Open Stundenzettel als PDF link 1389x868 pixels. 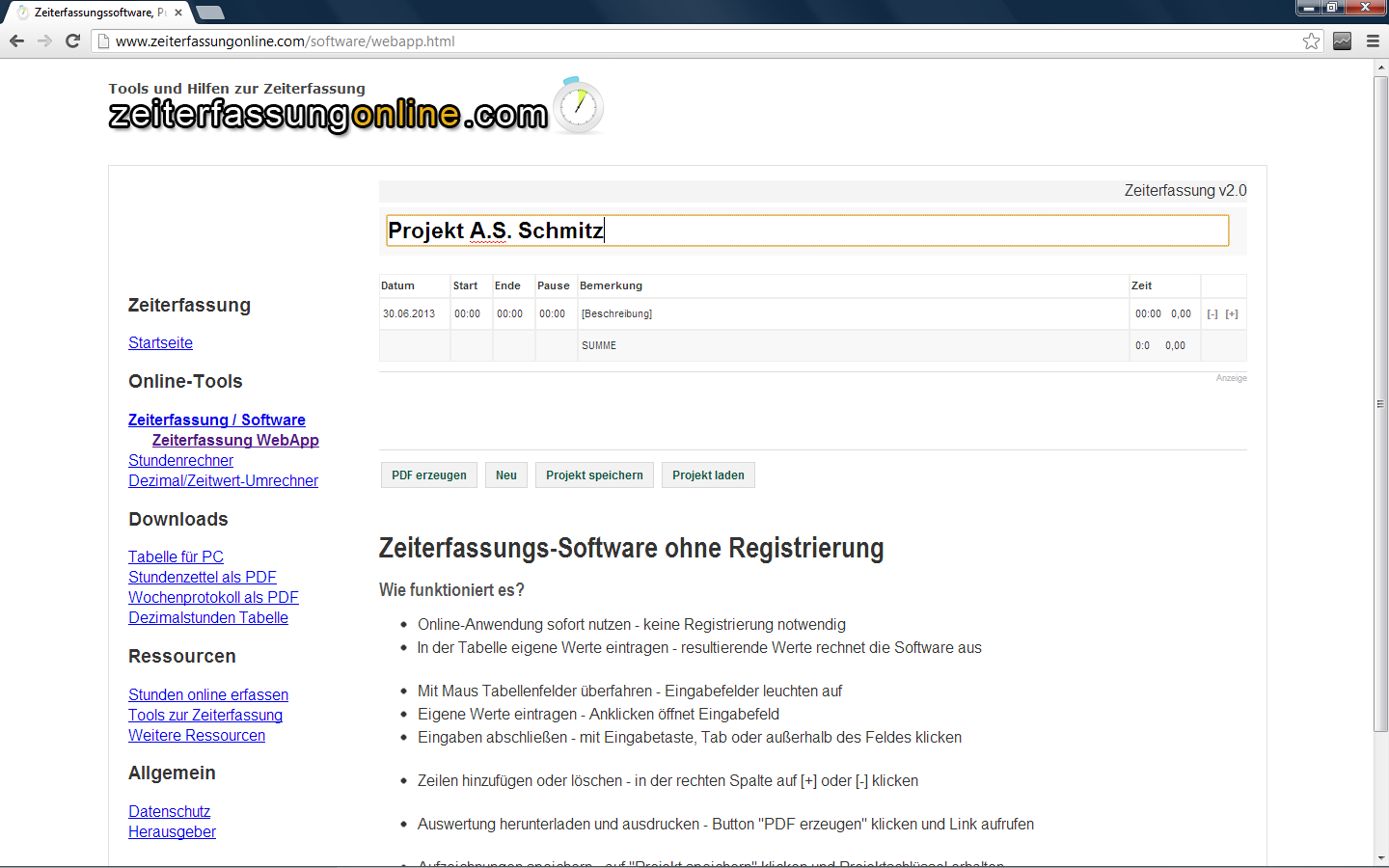(x=203, y=577)
